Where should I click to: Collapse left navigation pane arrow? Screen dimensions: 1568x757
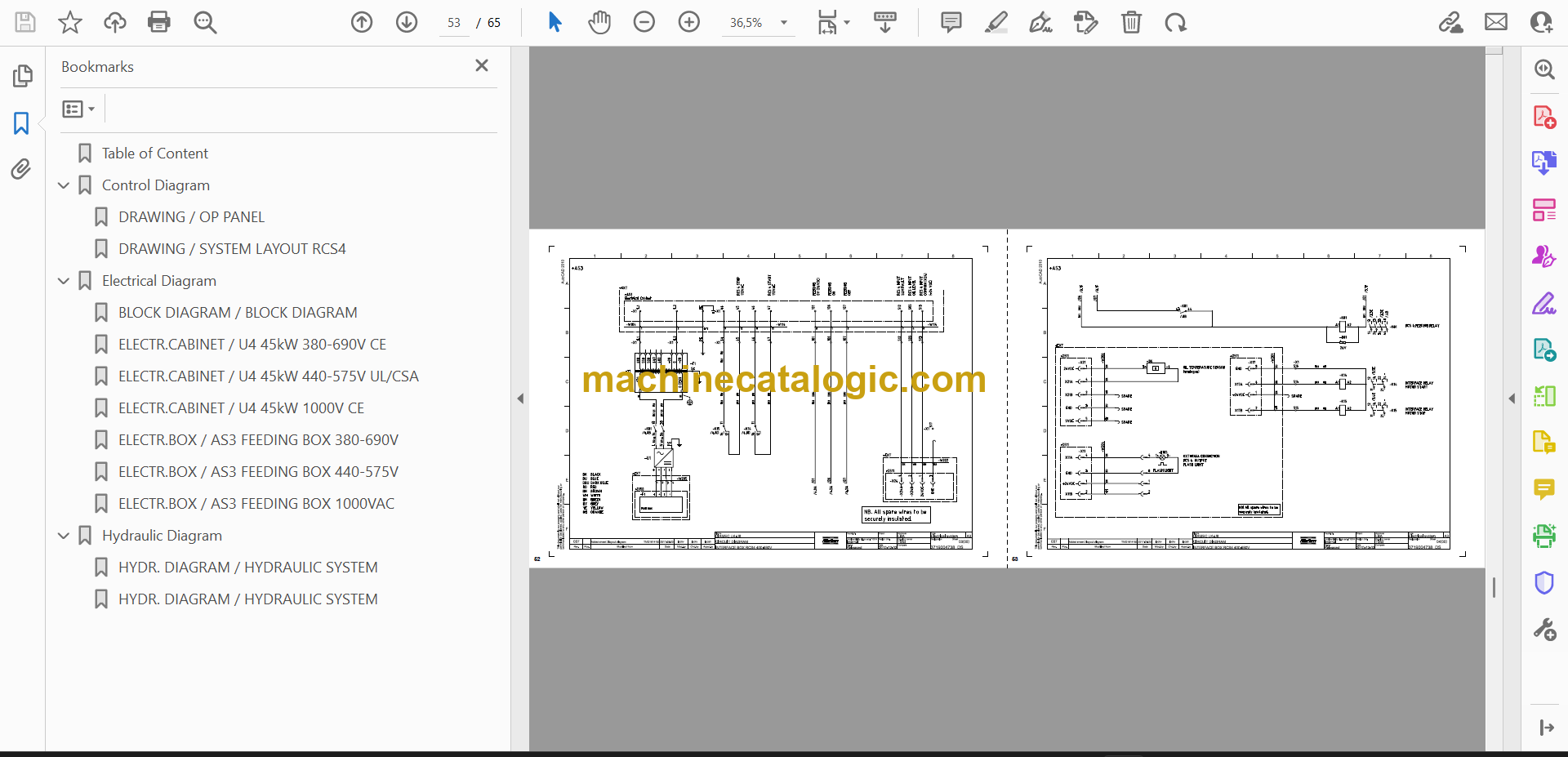520,399
